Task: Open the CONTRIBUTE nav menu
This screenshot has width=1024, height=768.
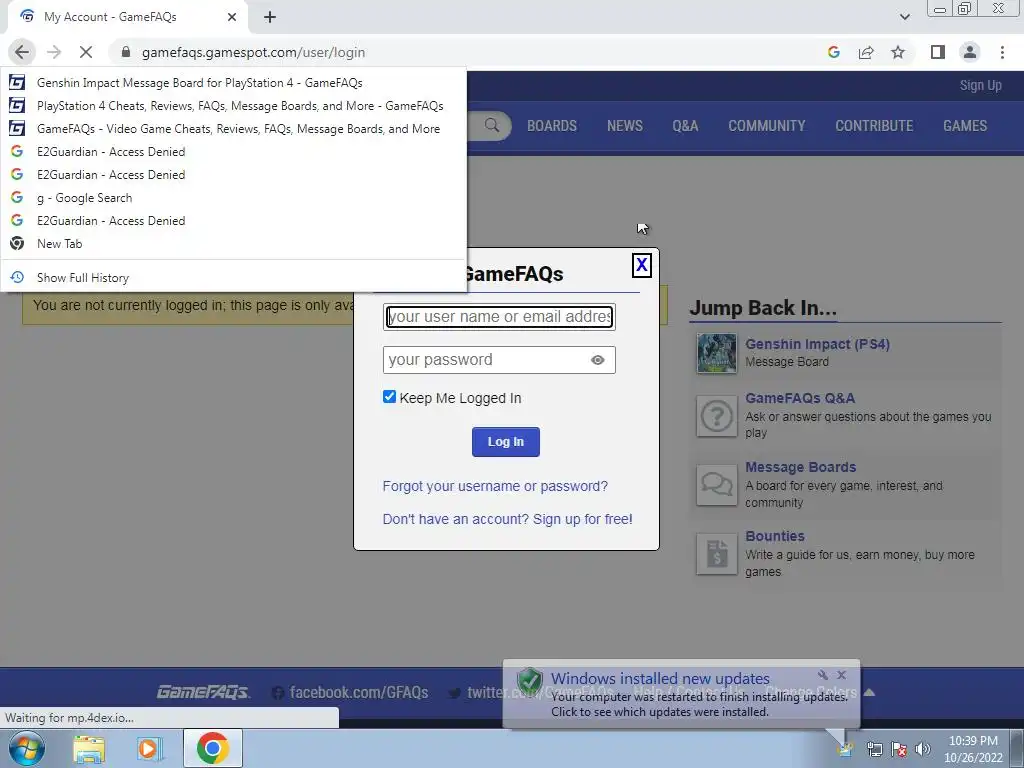Action: pos(874,125)
